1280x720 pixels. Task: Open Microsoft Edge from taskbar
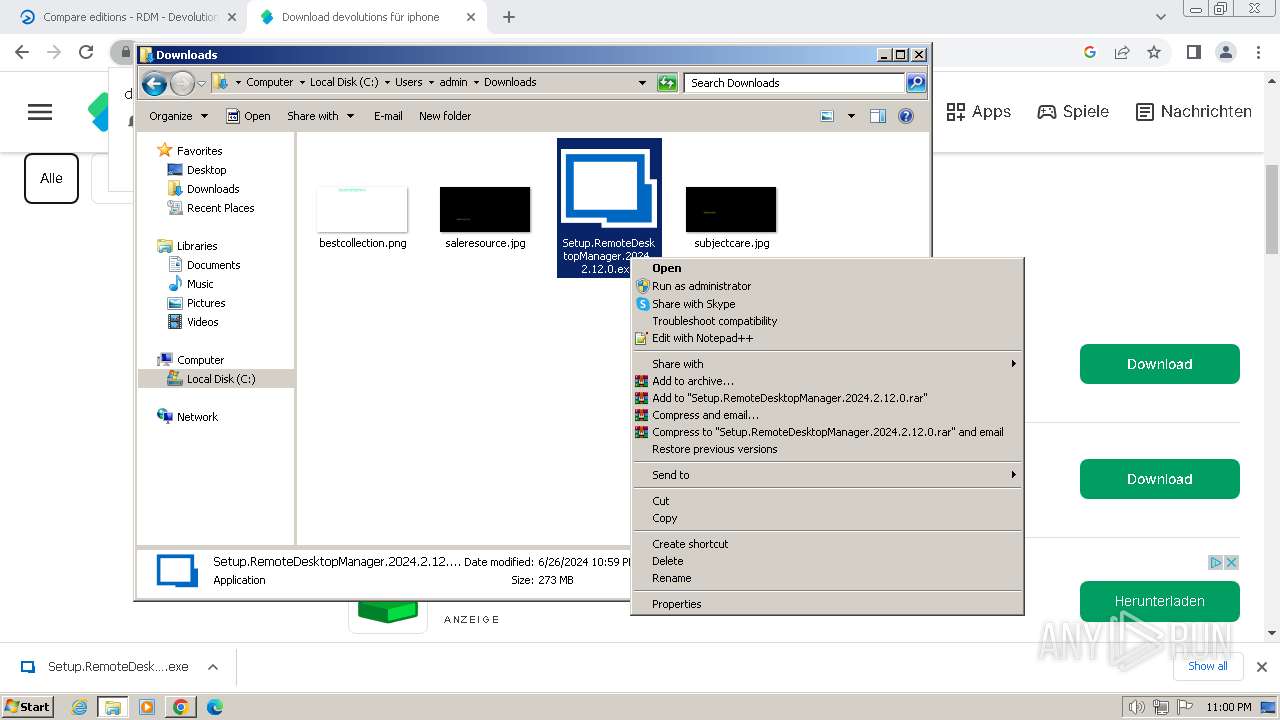point(214,707)
